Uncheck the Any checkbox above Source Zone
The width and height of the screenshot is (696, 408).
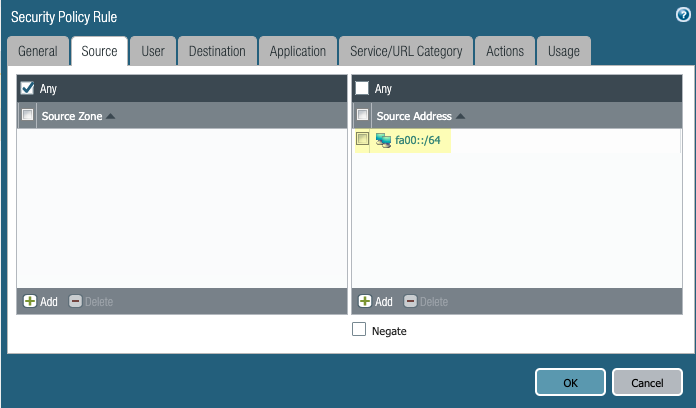pyautogui.click(x=28, y=88)
